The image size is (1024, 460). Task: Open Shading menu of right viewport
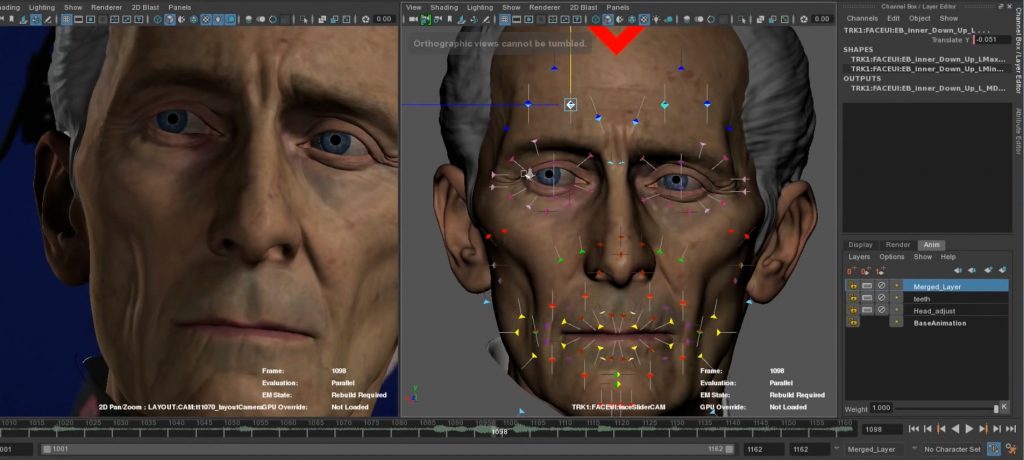[443, 7]
